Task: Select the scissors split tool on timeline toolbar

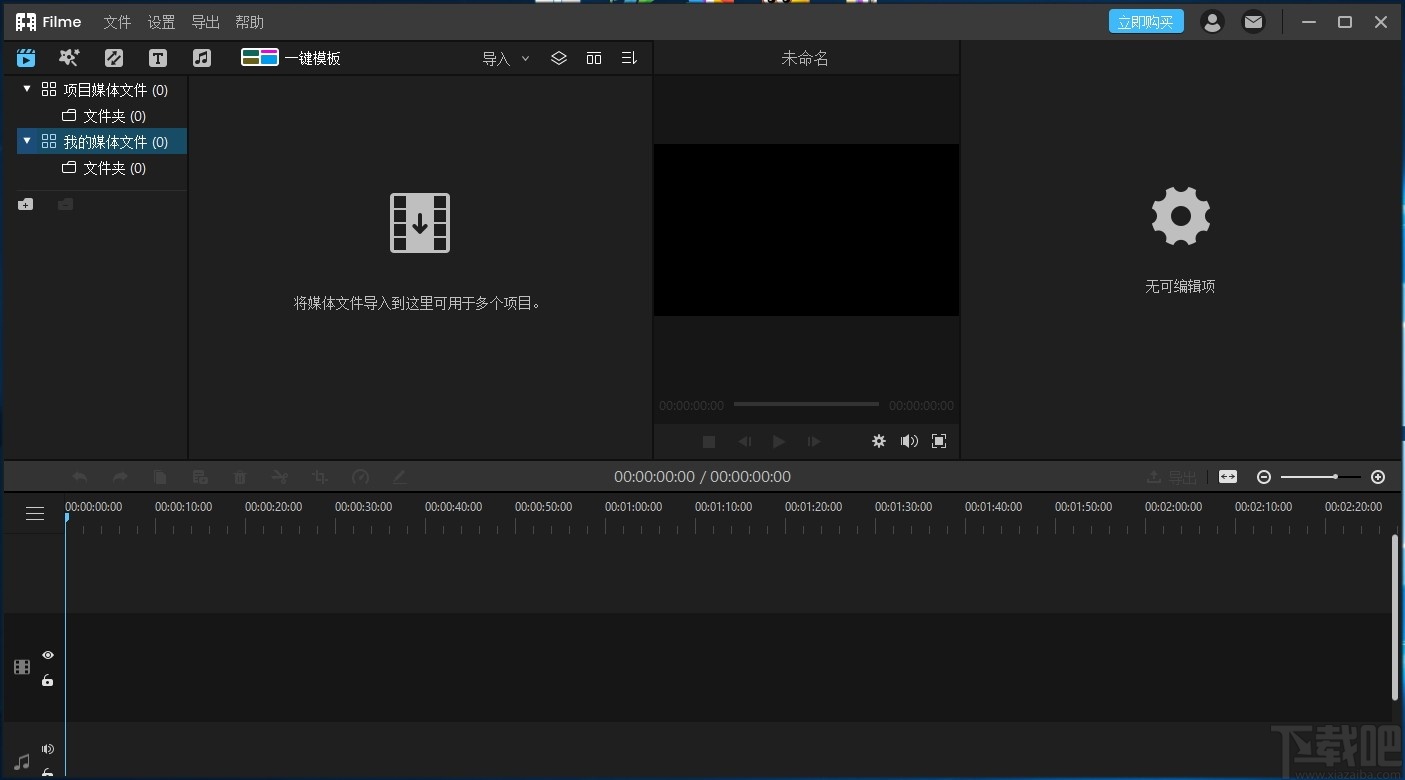Action: tap(280, 477)
